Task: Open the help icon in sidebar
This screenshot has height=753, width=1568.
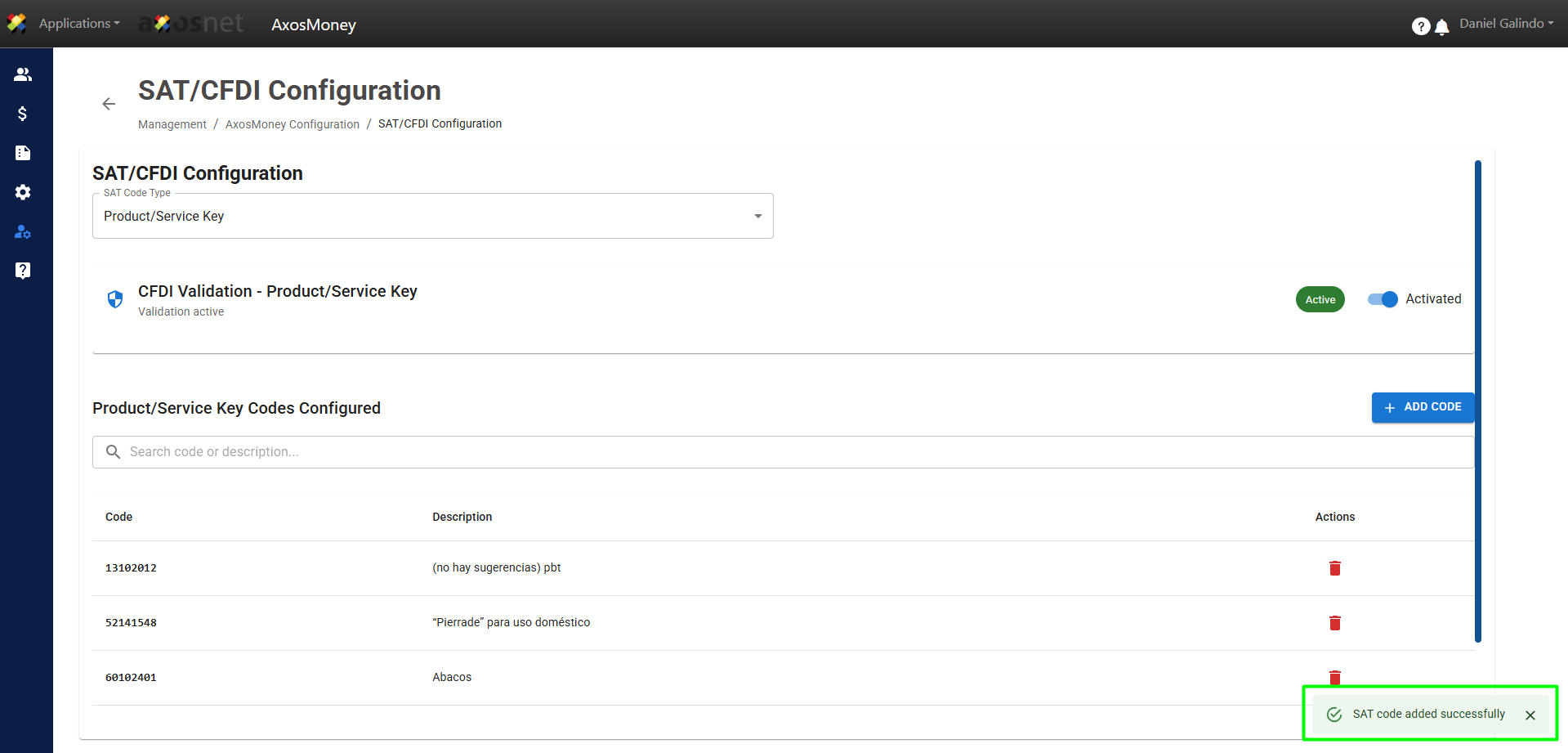Action: coord(23,271)
